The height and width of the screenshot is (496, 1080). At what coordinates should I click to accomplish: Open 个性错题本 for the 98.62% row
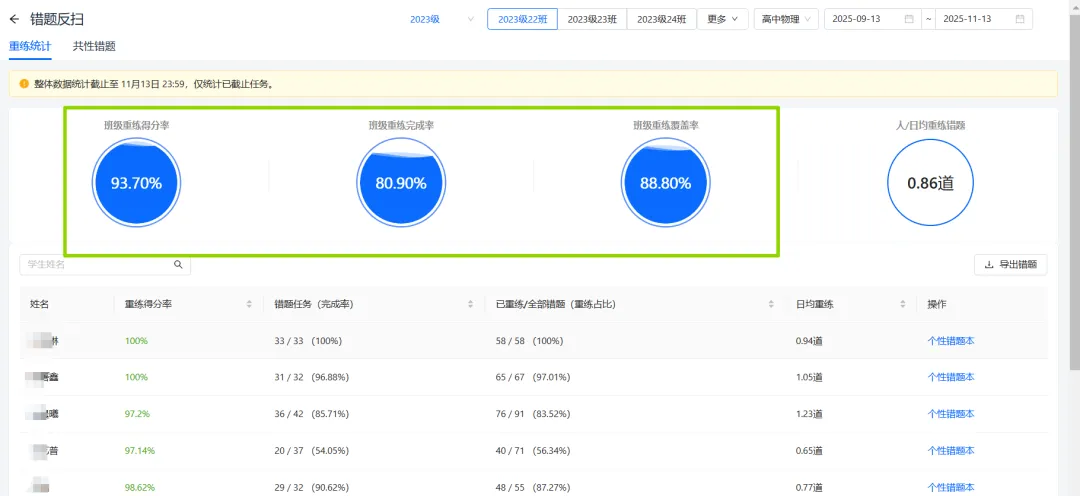[951, 488]
